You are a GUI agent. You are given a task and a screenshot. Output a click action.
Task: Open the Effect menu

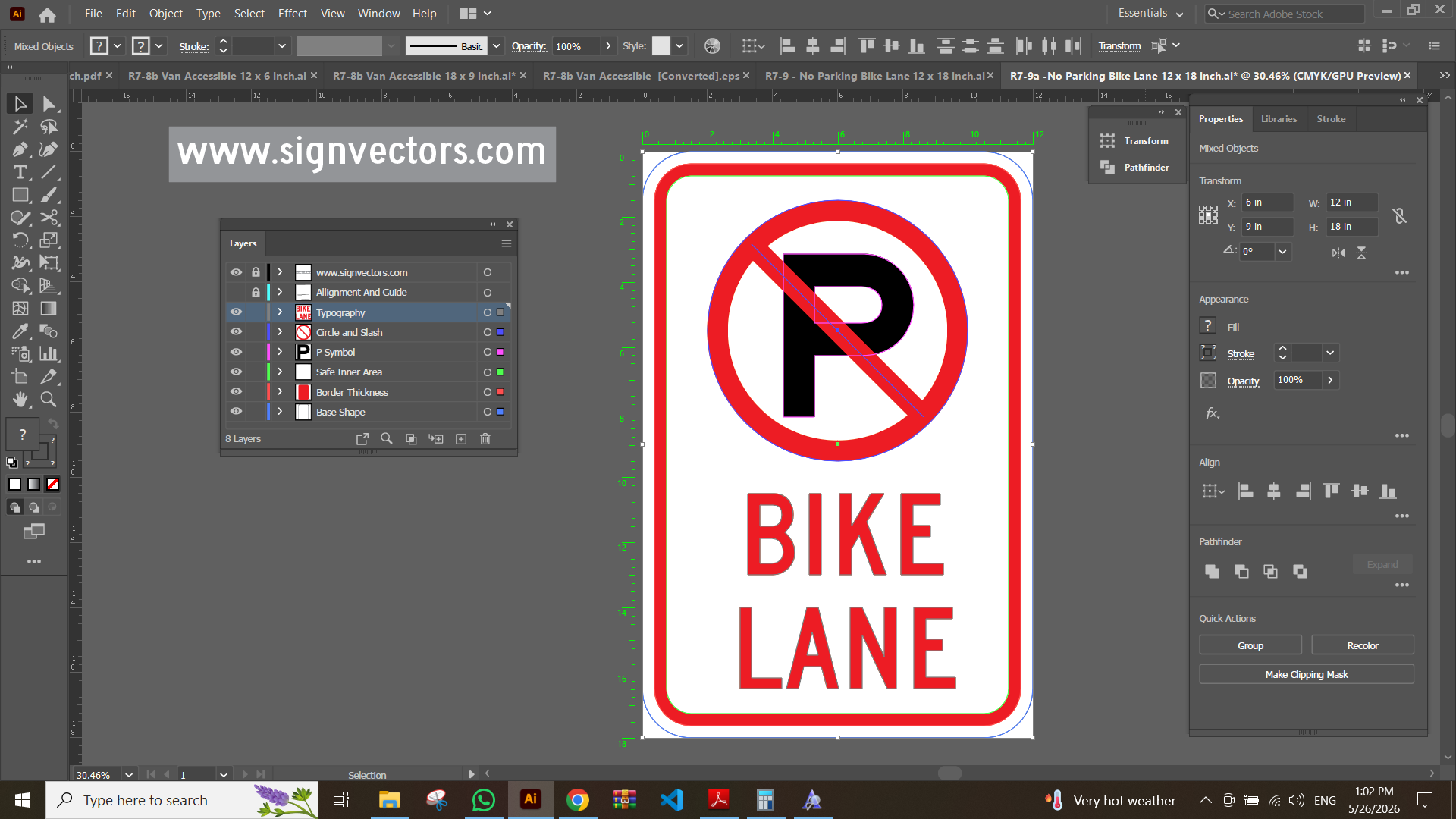[x=293, y=14]
